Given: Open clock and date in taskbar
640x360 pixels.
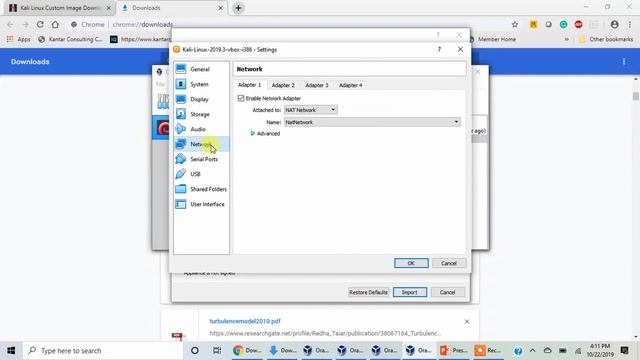Looking at the screenshot, I should (x=600, y=351).
